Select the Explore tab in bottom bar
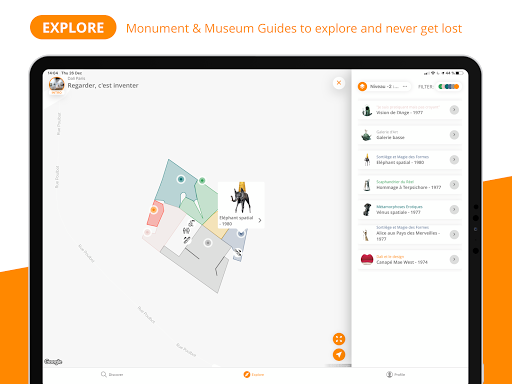Viewport: 512px width, 384px height. point(254,375)
